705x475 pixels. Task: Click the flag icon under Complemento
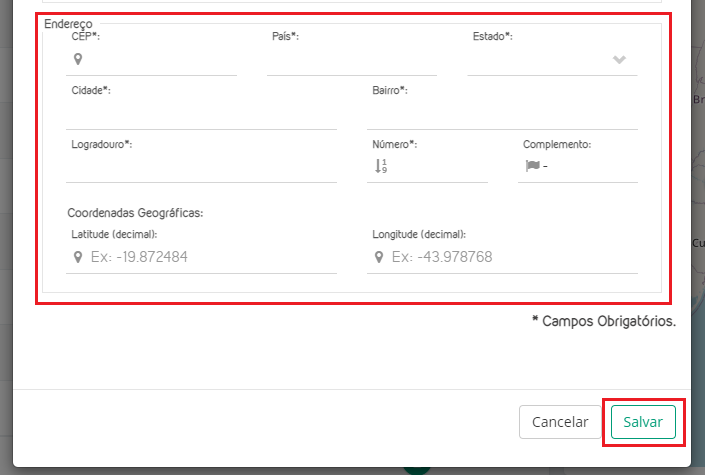tap(532, 166)
